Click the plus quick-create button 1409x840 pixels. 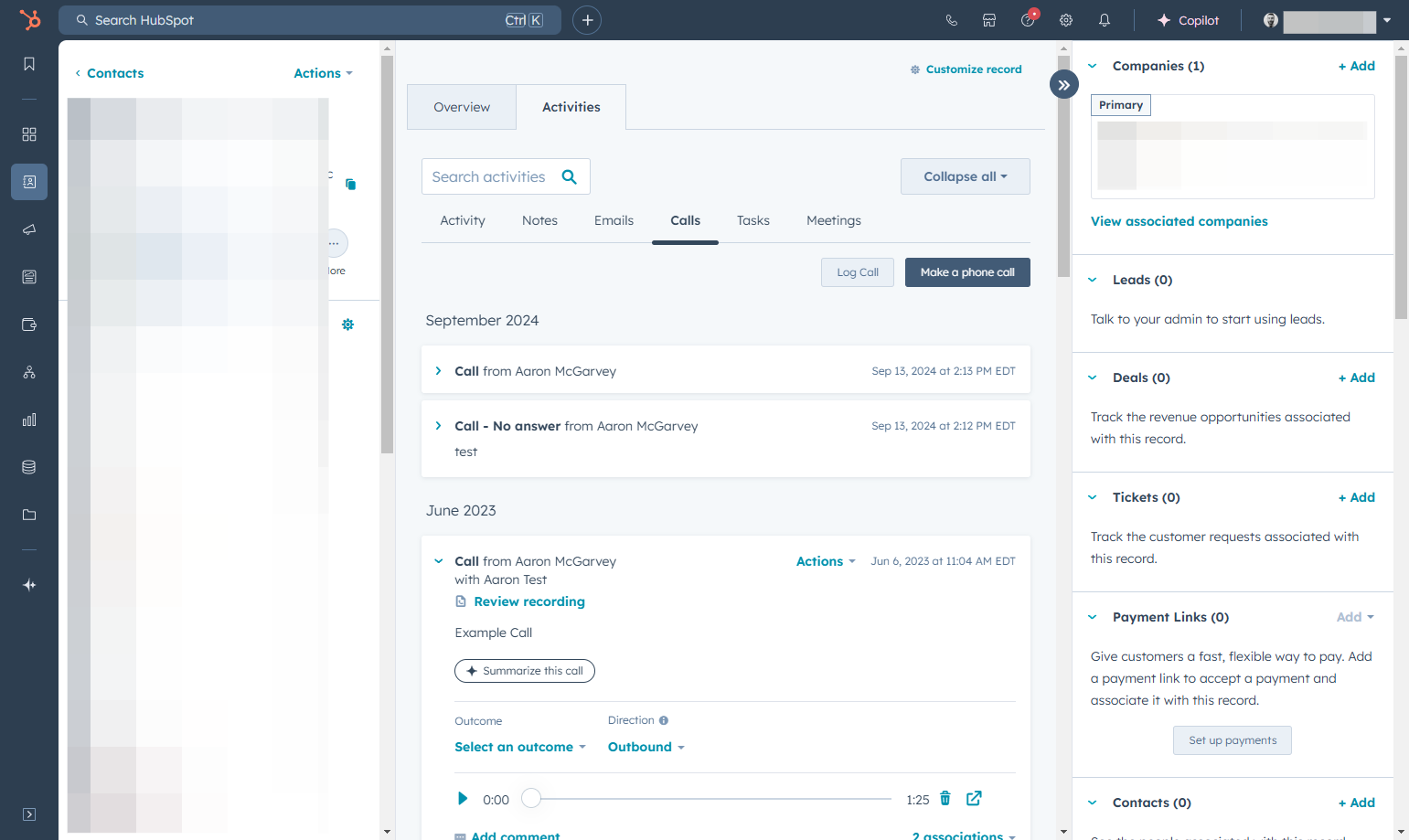click(587, 20)
